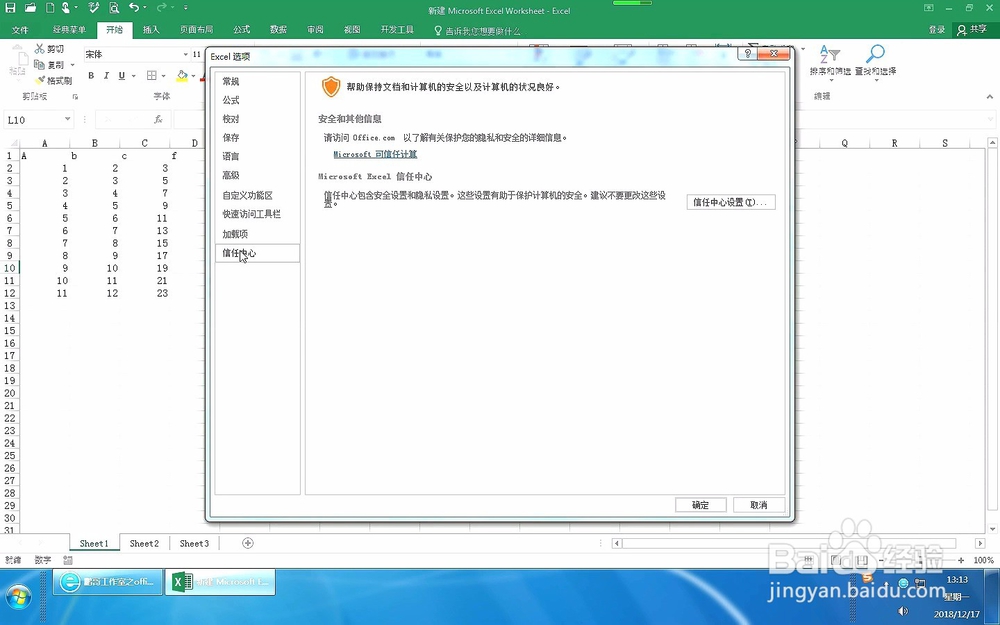Select Add-ins (加载项) in Excel Options
This screenshot has width=1000, height=625.
pos(257,234)
